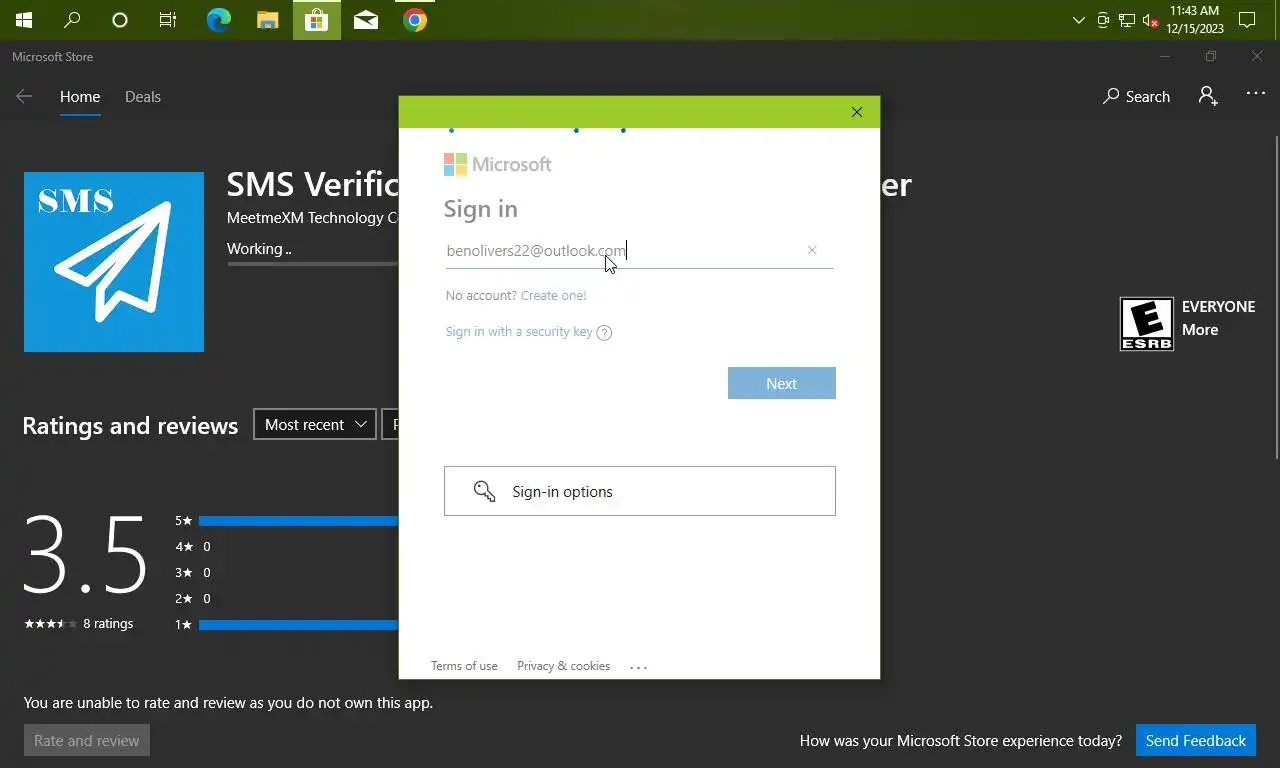The image size is (1280, 768).
Task: Open dialog footer ellipsis menu
Action: pyautogui.click(x=639, y=667)
